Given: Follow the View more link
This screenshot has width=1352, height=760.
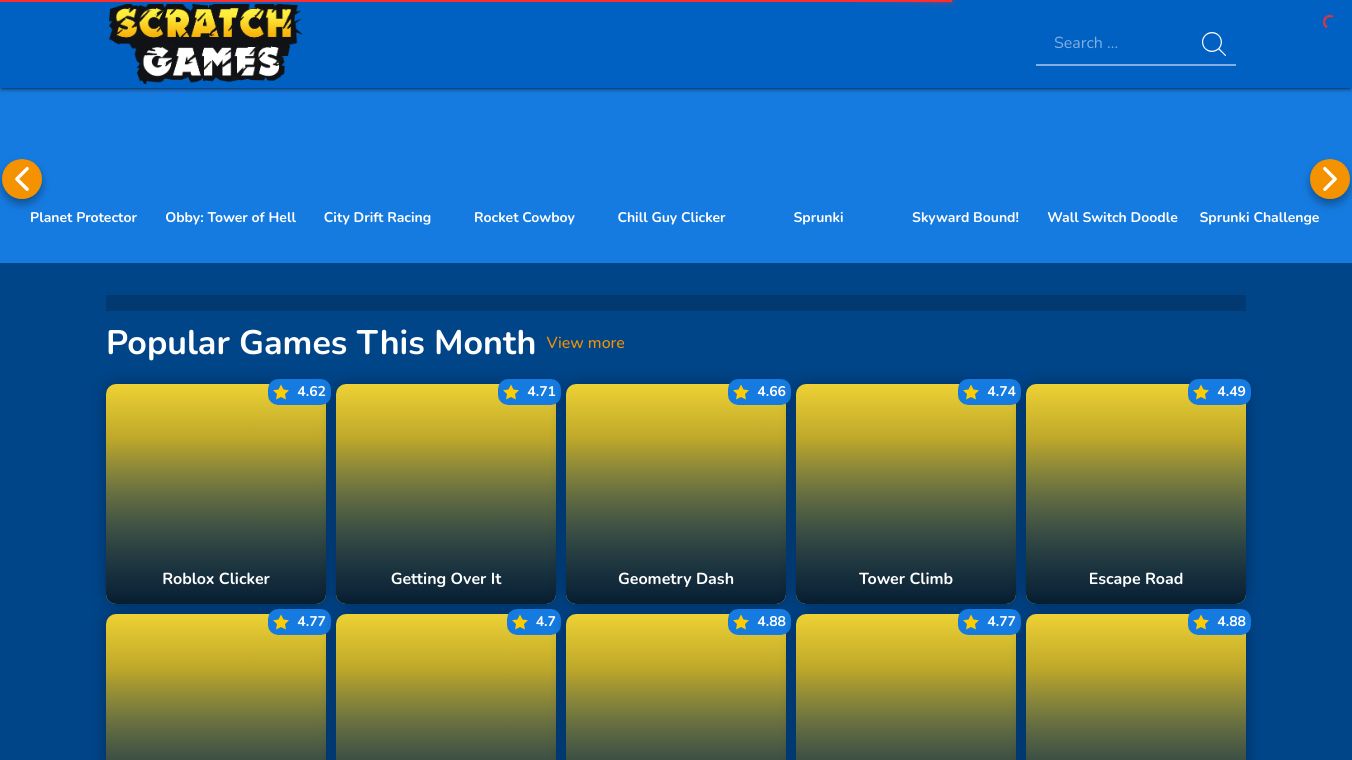Looking at the screenshot, I should coord(585,343).
